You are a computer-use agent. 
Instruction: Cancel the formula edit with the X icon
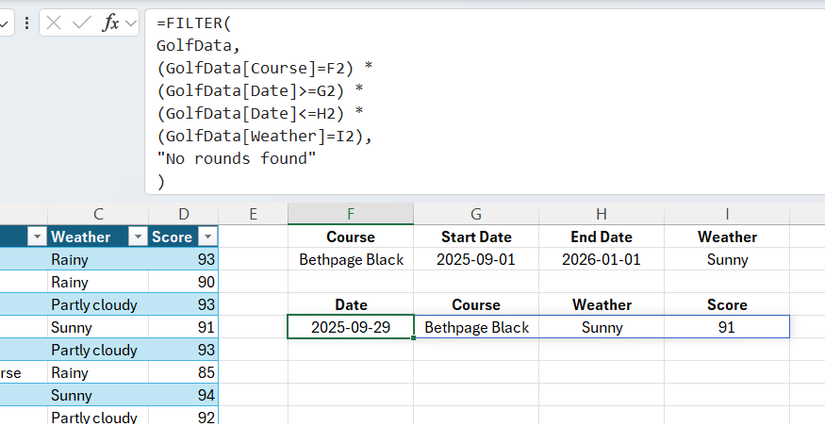pyautogui.click(x=54, y=23)
